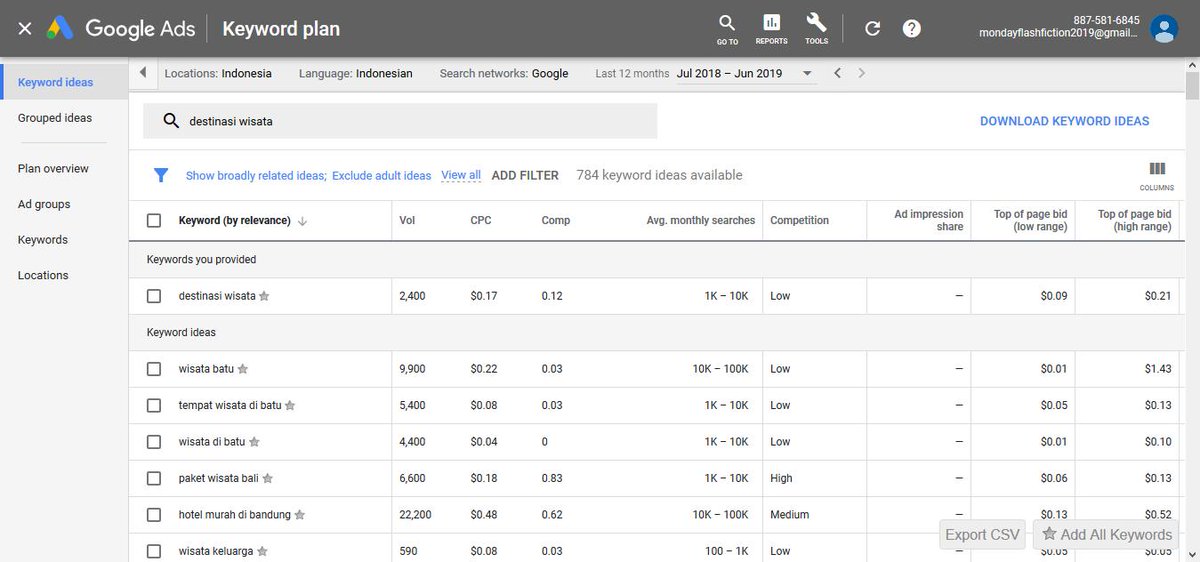
Task: Open the Language: Indonesian setting
Action: [356, 73]
